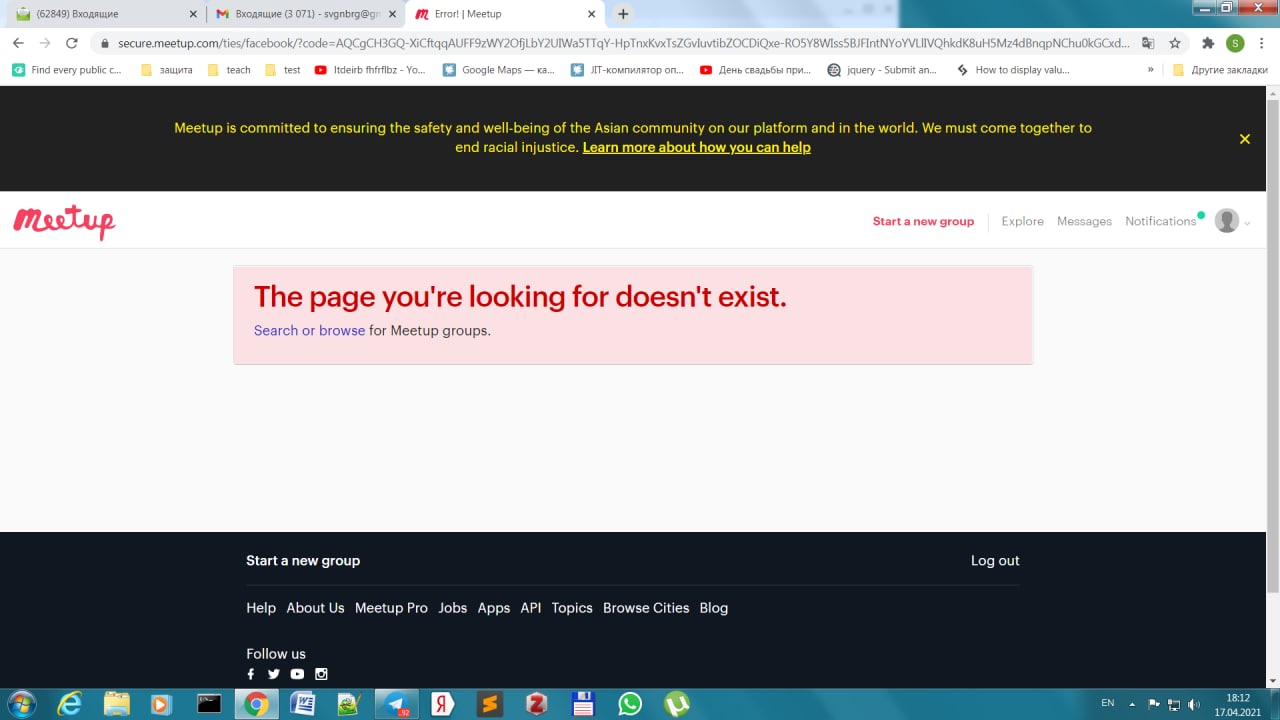This screenshot has height=720, width=1280.
Task: Click the Meetup logo
Action: (64, 222)
